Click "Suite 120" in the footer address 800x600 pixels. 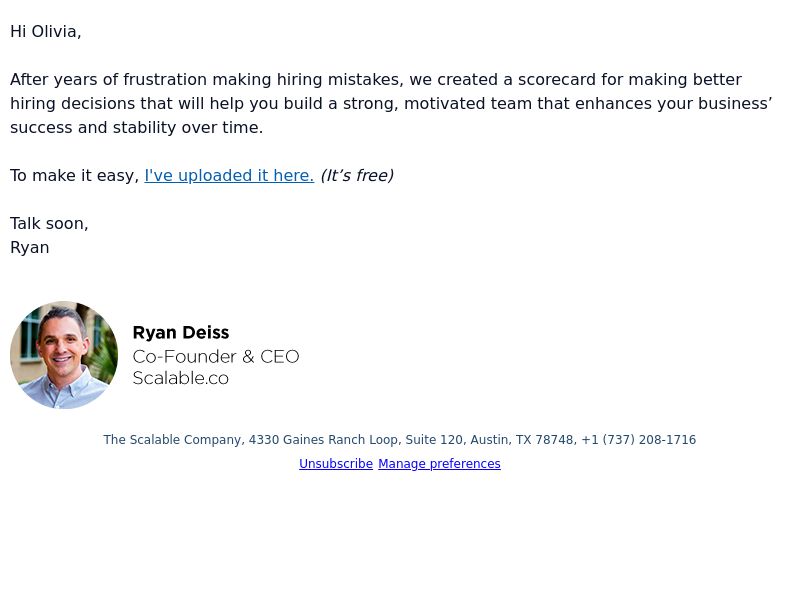434,440
